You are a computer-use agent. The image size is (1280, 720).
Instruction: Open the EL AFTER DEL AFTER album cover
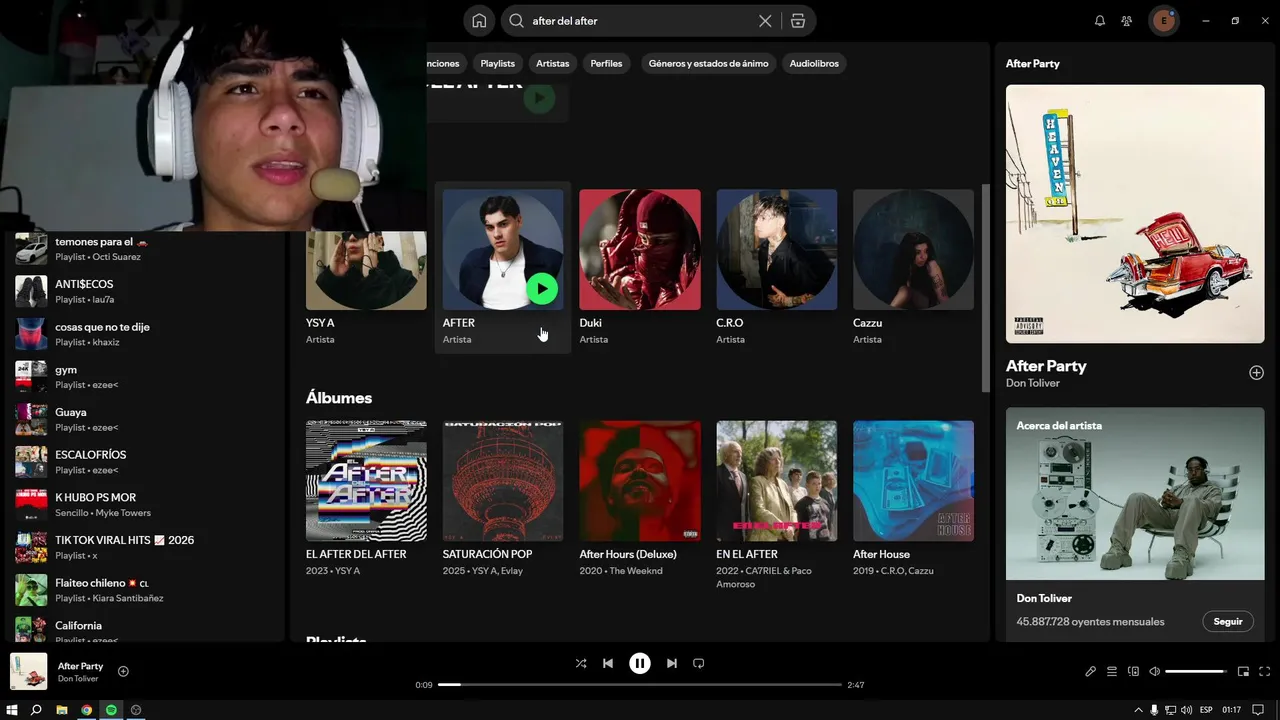click(366, 481)
